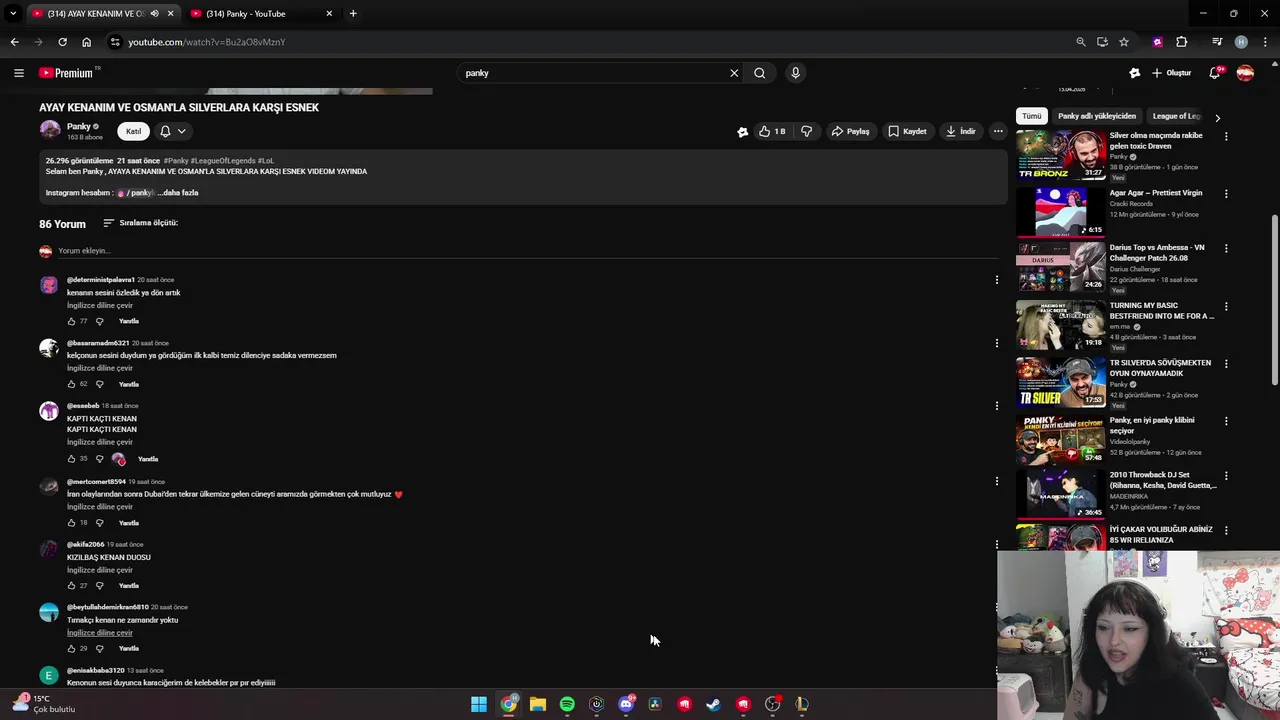This screenshot has height=720, width=1280.
Task: Open options menu for @esaebeb's comment
Action: click(996, 406)
